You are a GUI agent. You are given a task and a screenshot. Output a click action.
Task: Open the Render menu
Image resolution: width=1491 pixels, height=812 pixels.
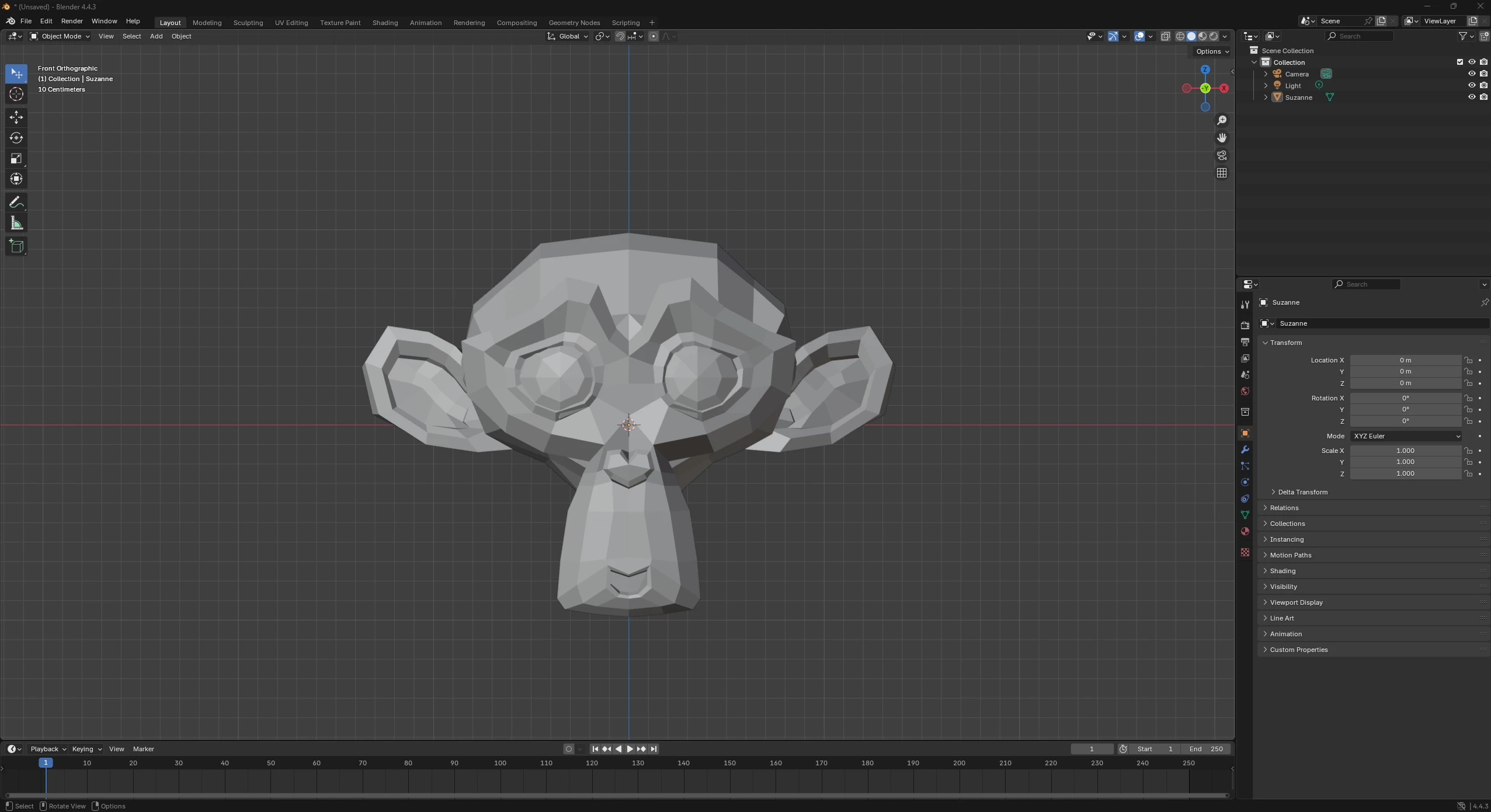(72, 21)
